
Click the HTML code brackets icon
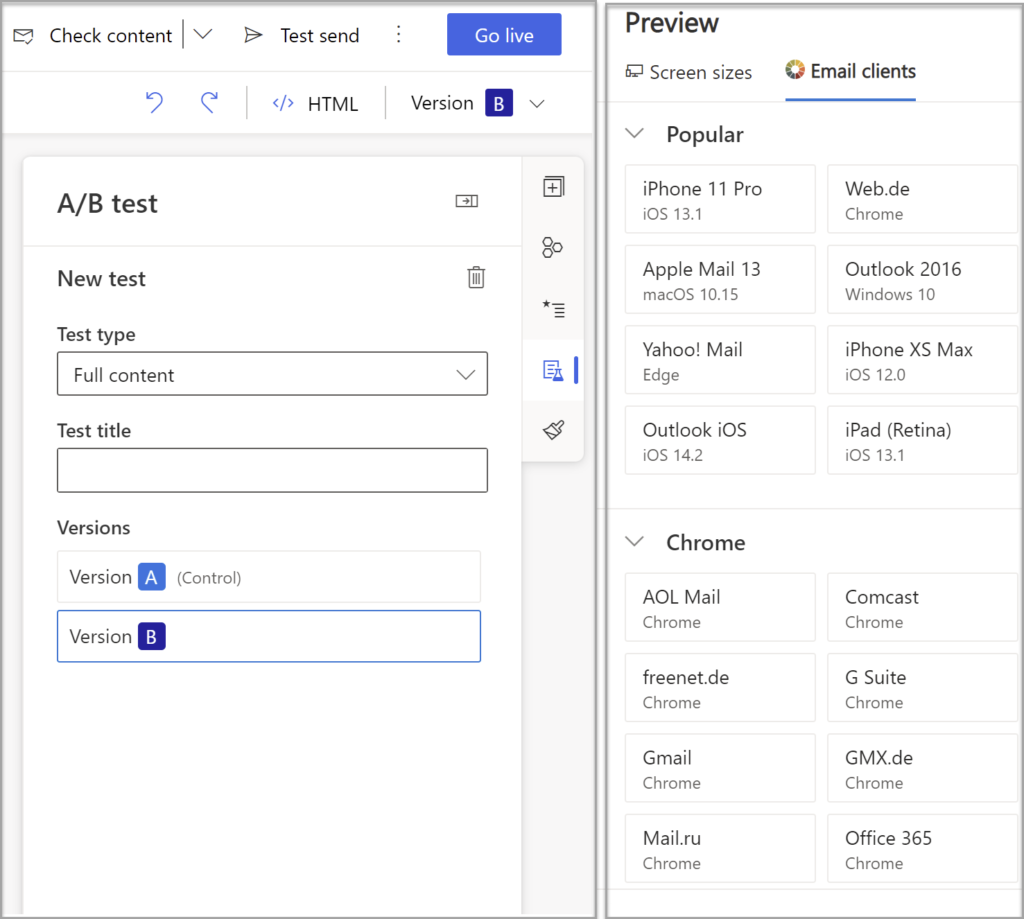pyautogui.click(x=283, y=103)
